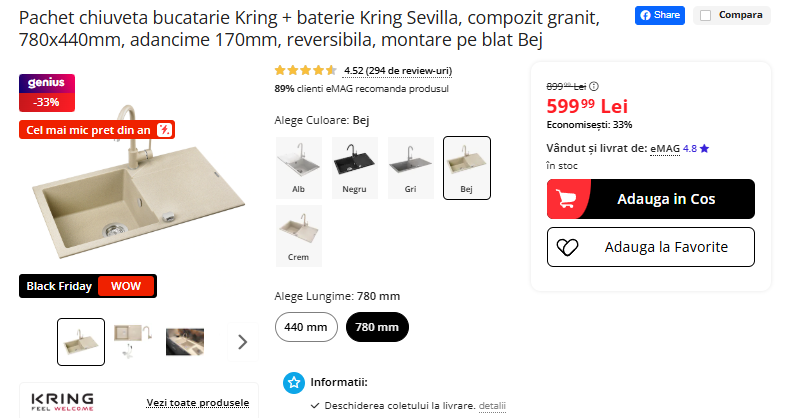
Task: Click the price info icon next to 899 Lei
Action: point(594,86)
